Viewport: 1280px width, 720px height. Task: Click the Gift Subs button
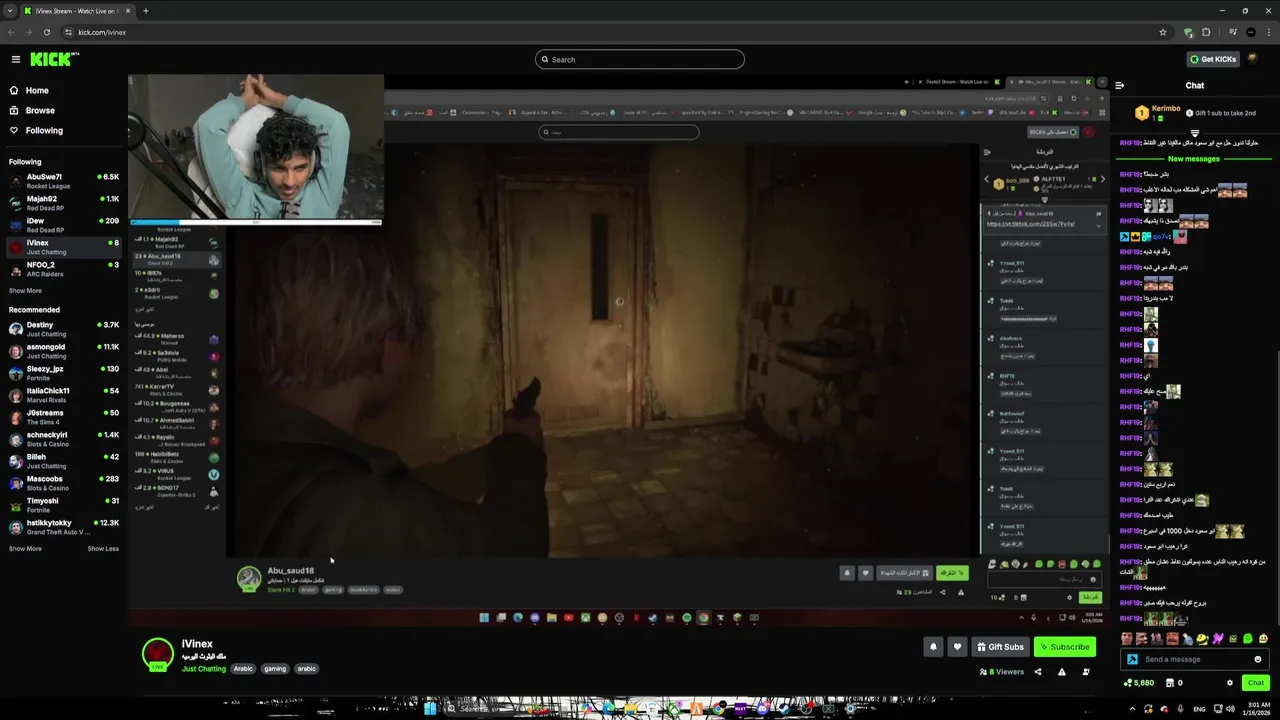[x=1000, y=647]
